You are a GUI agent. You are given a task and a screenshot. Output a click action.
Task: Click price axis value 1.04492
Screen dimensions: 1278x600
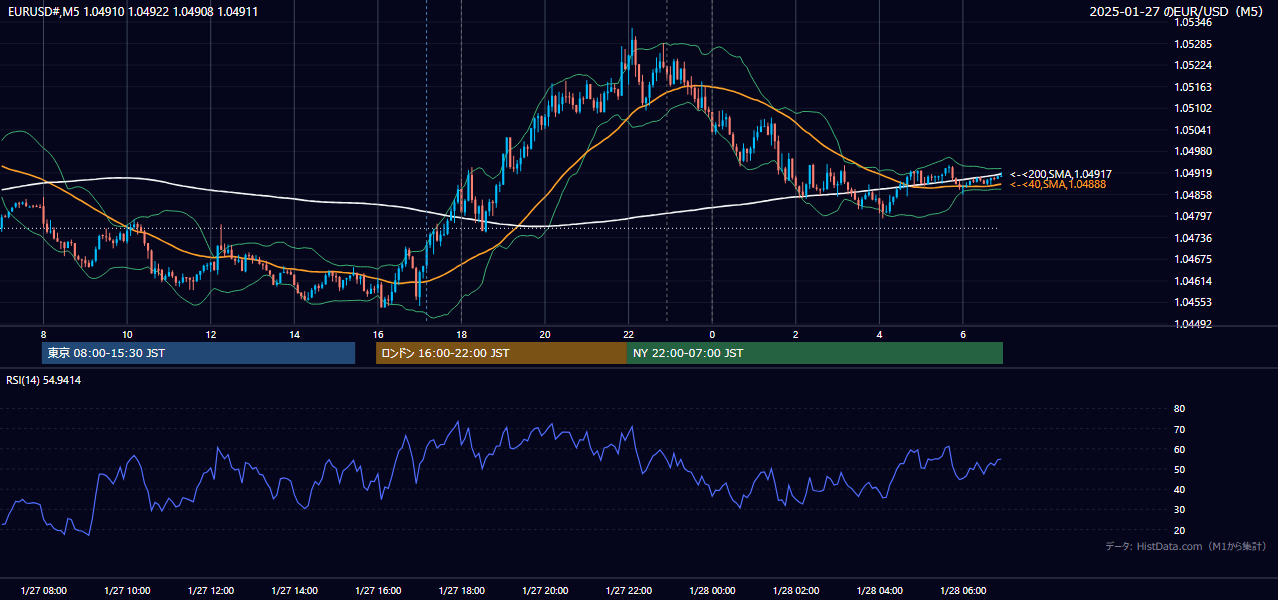point(1192,324)
